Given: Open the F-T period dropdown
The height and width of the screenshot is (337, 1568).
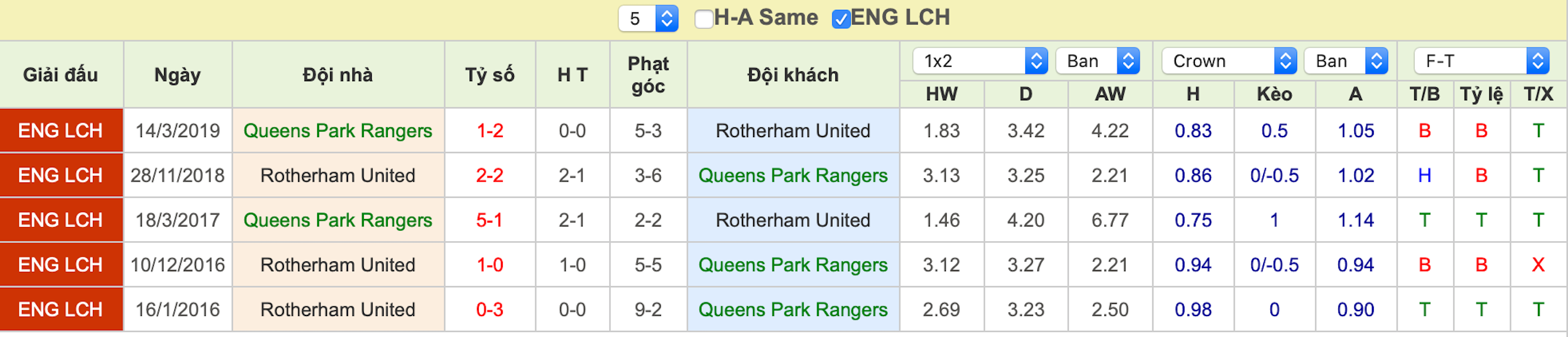Looking at the screenshot, I should tap(1481, 61).
